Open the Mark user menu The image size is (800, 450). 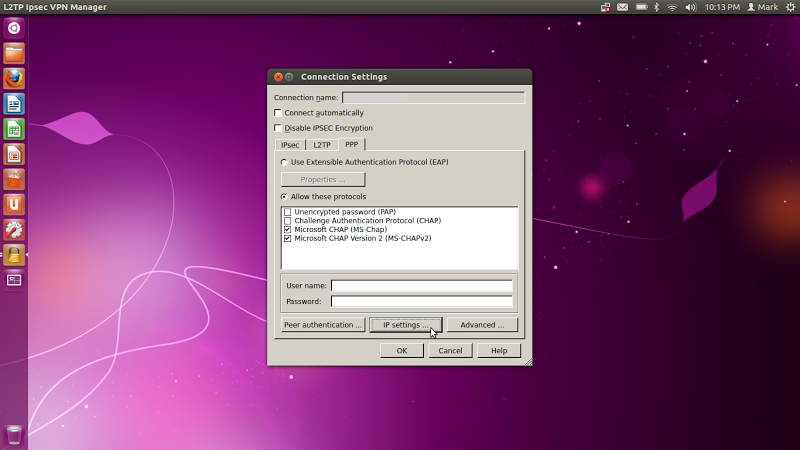763,7
